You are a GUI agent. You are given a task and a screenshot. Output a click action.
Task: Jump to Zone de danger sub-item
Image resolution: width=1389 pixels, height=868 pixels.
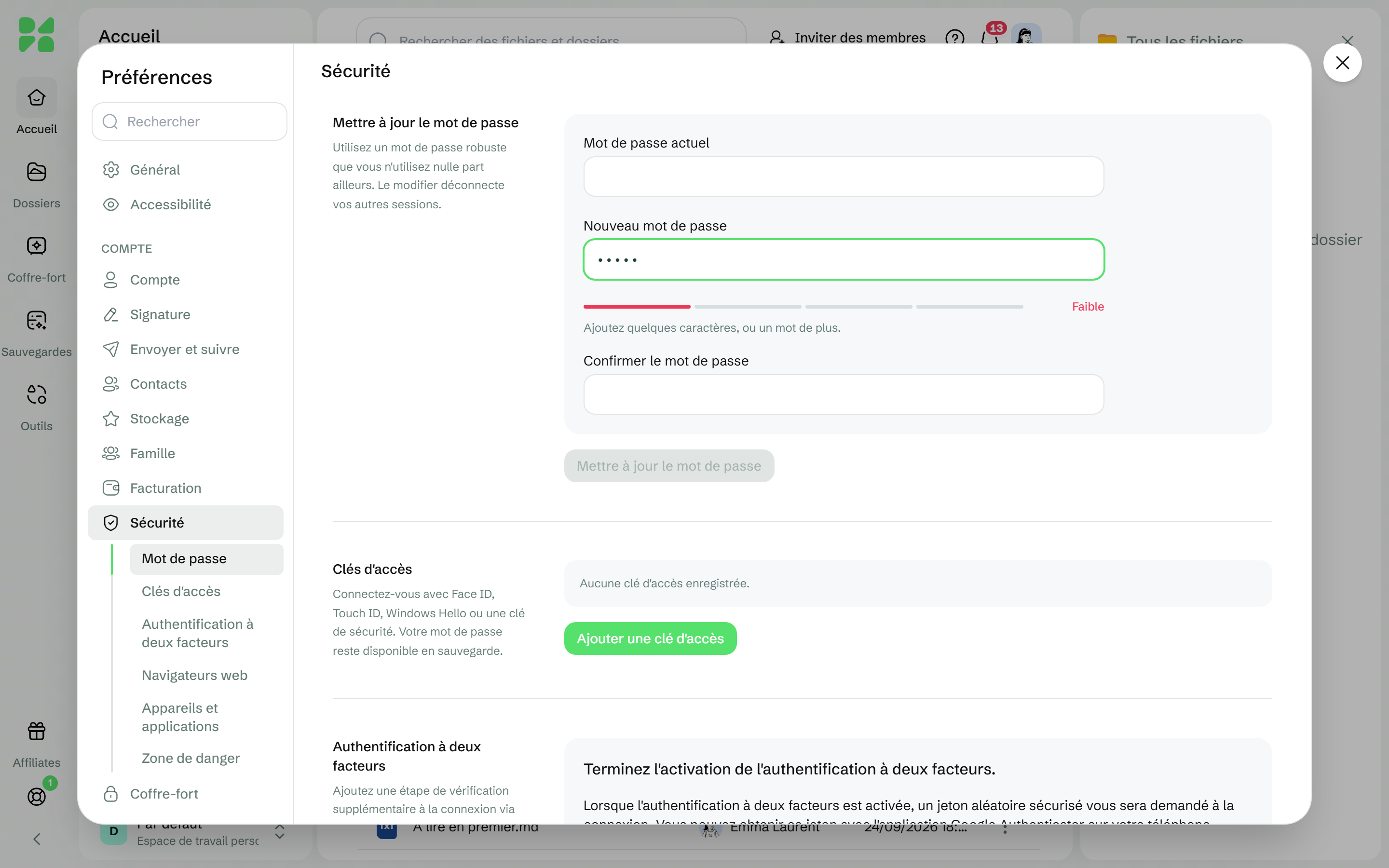tap(206, 759)
